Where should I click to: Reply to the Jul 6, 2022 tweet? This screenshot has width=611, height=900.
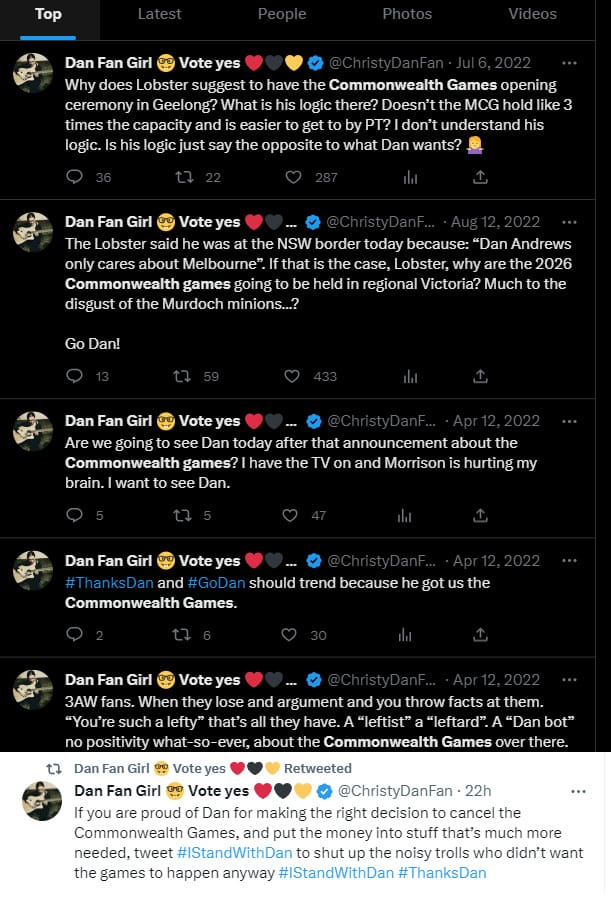74,177
